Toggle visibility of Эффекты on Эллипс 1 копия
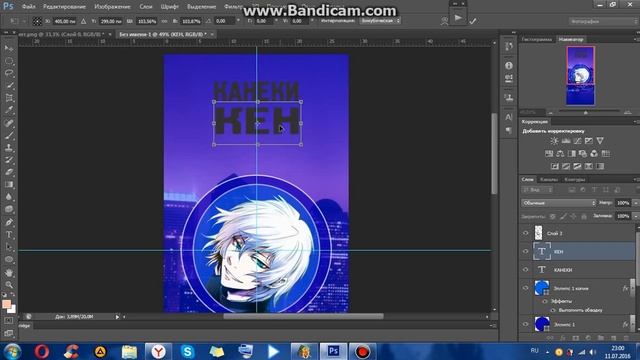Viewport: 640px width, 360px height. (545, 301)
